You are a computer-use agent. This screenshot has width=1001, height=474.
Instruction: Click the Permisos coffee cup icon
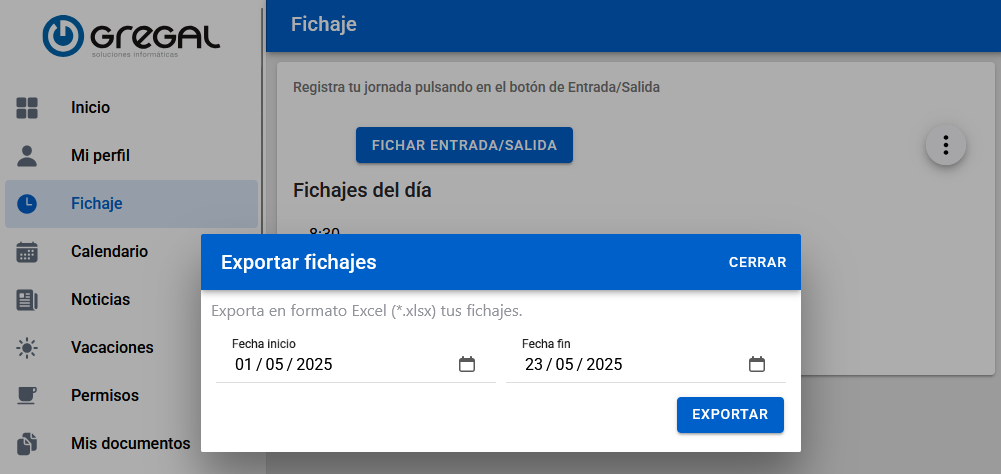pyautogui.click(x=27, y=396)
